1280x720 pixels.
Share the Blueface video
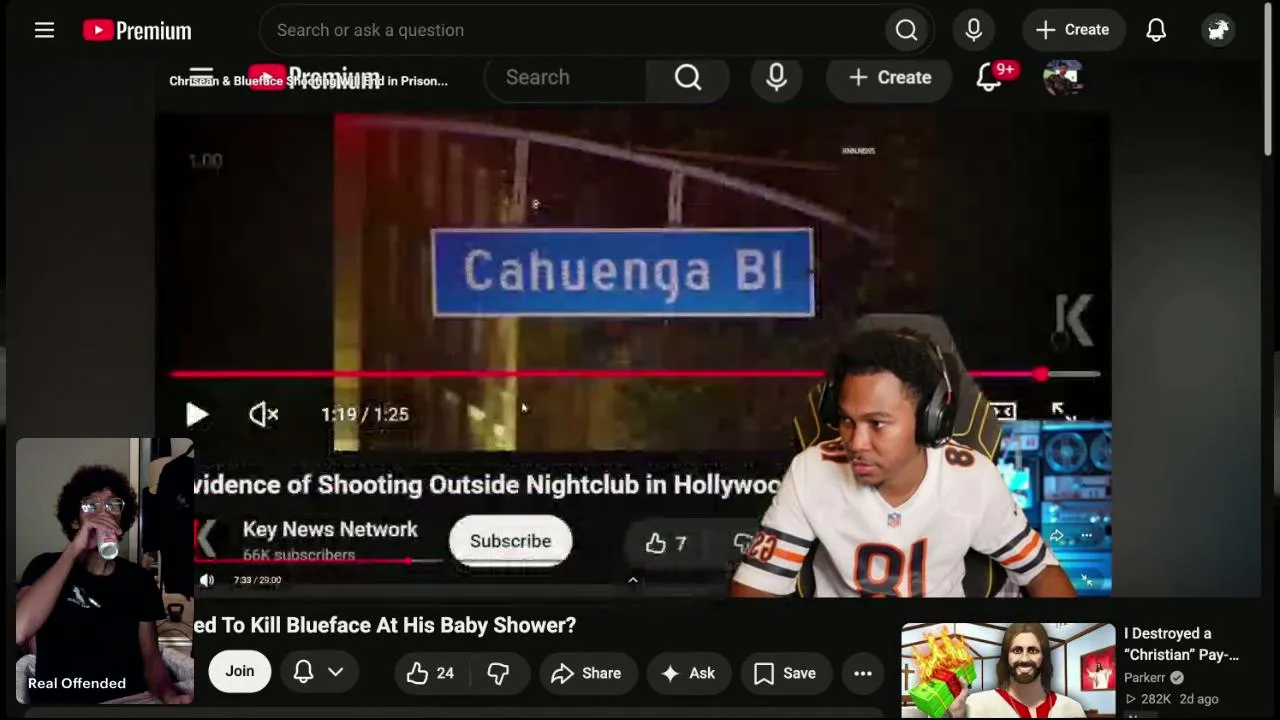pos(586,673)
